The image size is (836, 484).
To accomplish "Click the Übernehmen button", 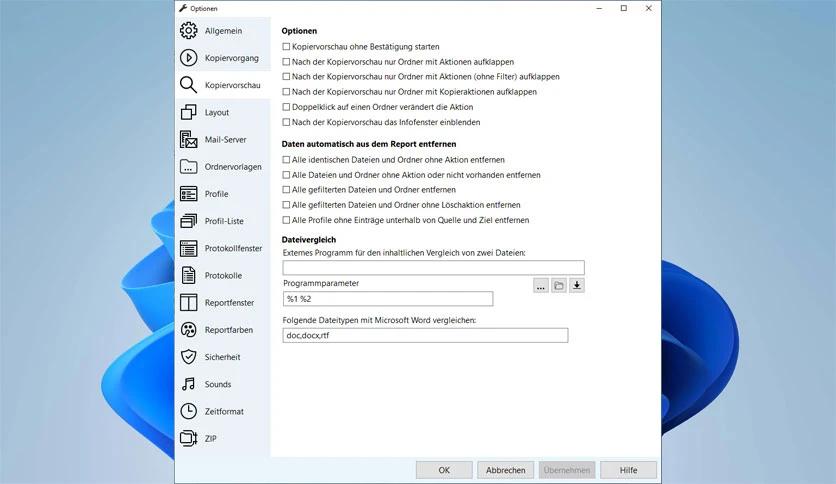I will click(x=567, y=470).
